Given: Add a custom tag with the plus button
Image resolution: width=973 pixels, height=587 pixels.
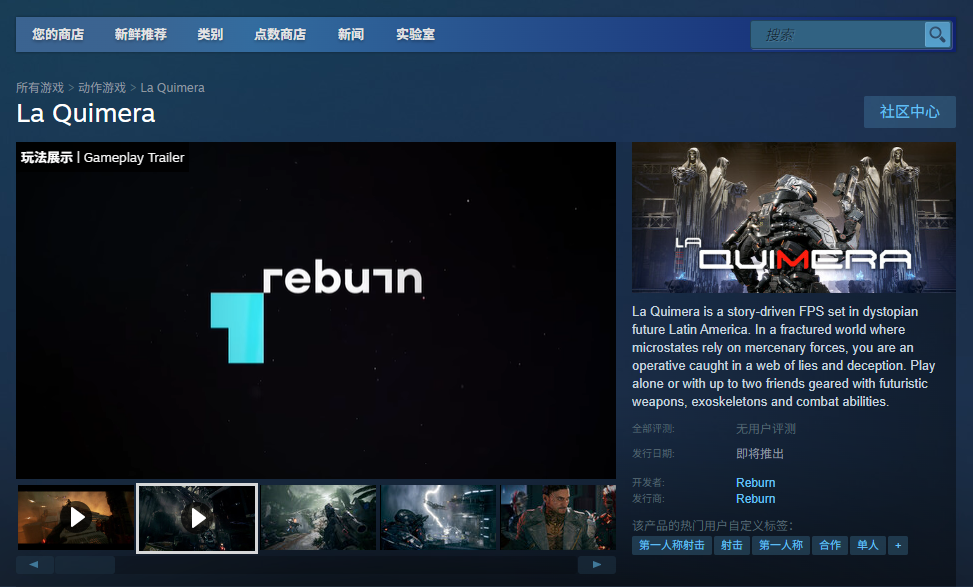Looking at the screenshot, I should tap(898, 545).
